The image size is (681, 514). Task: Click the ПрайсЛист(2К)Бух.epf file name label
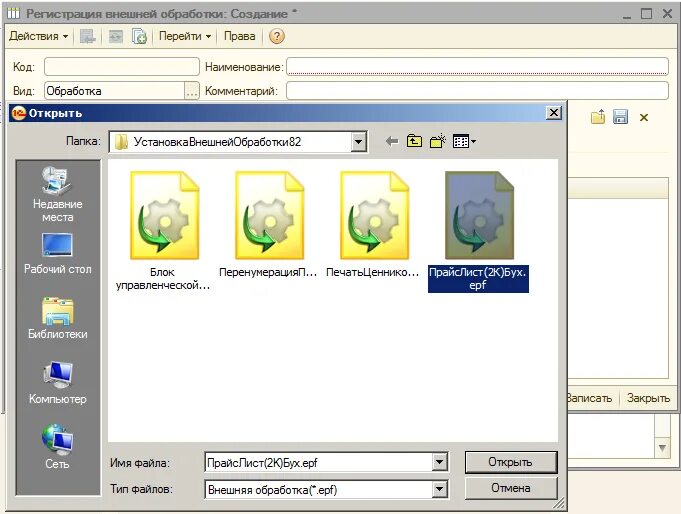click(478, 279)
